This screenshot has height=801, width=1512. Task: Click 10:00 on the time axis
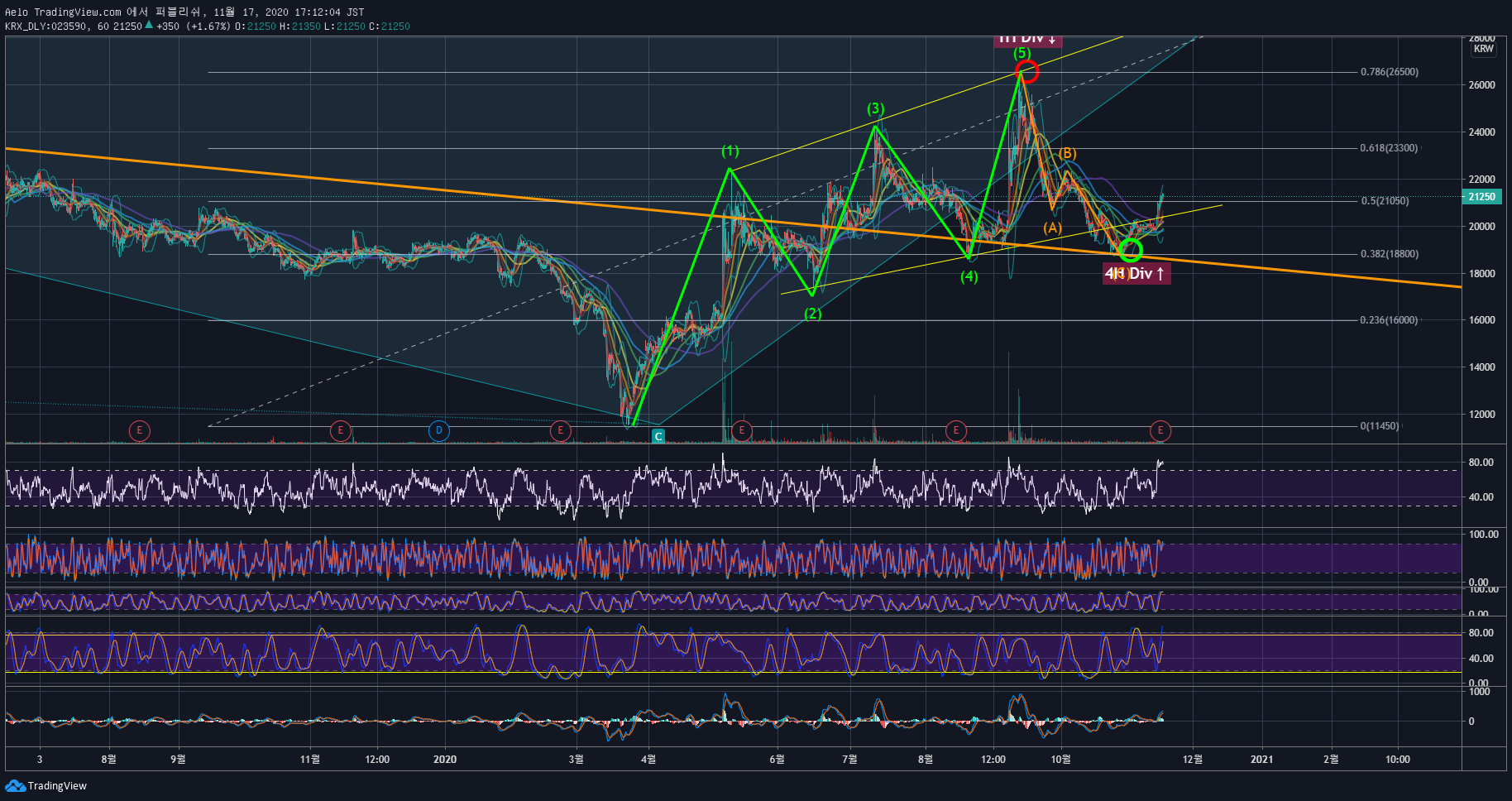1398,760
